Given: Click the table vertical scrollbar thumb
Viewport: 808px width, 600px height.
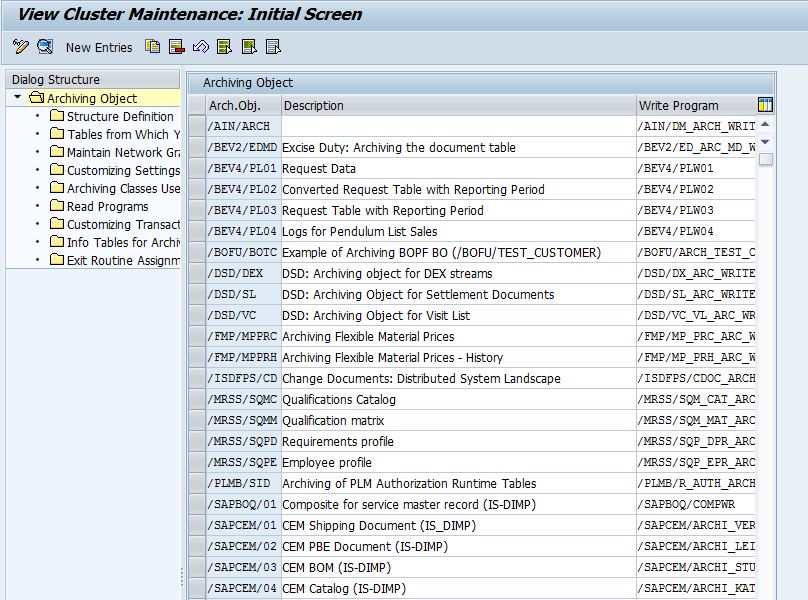Looking at the screenshot, I should [766, 159].
